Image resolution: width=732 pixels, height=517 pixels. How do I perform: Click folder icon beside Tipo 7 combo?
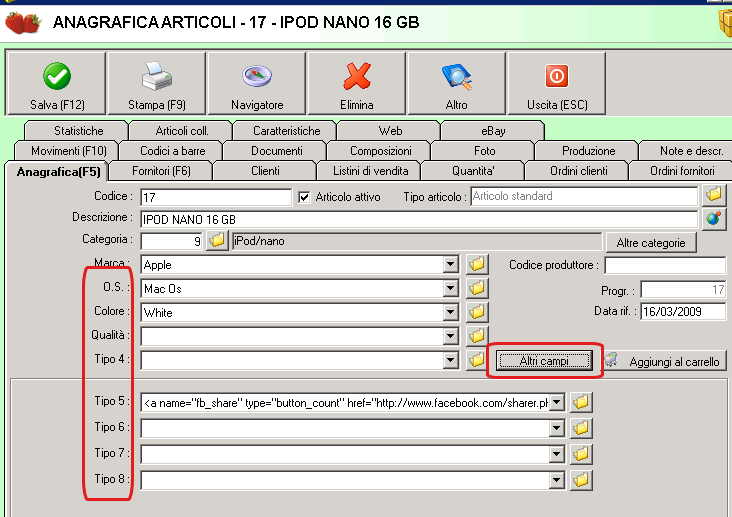point(581,454)
